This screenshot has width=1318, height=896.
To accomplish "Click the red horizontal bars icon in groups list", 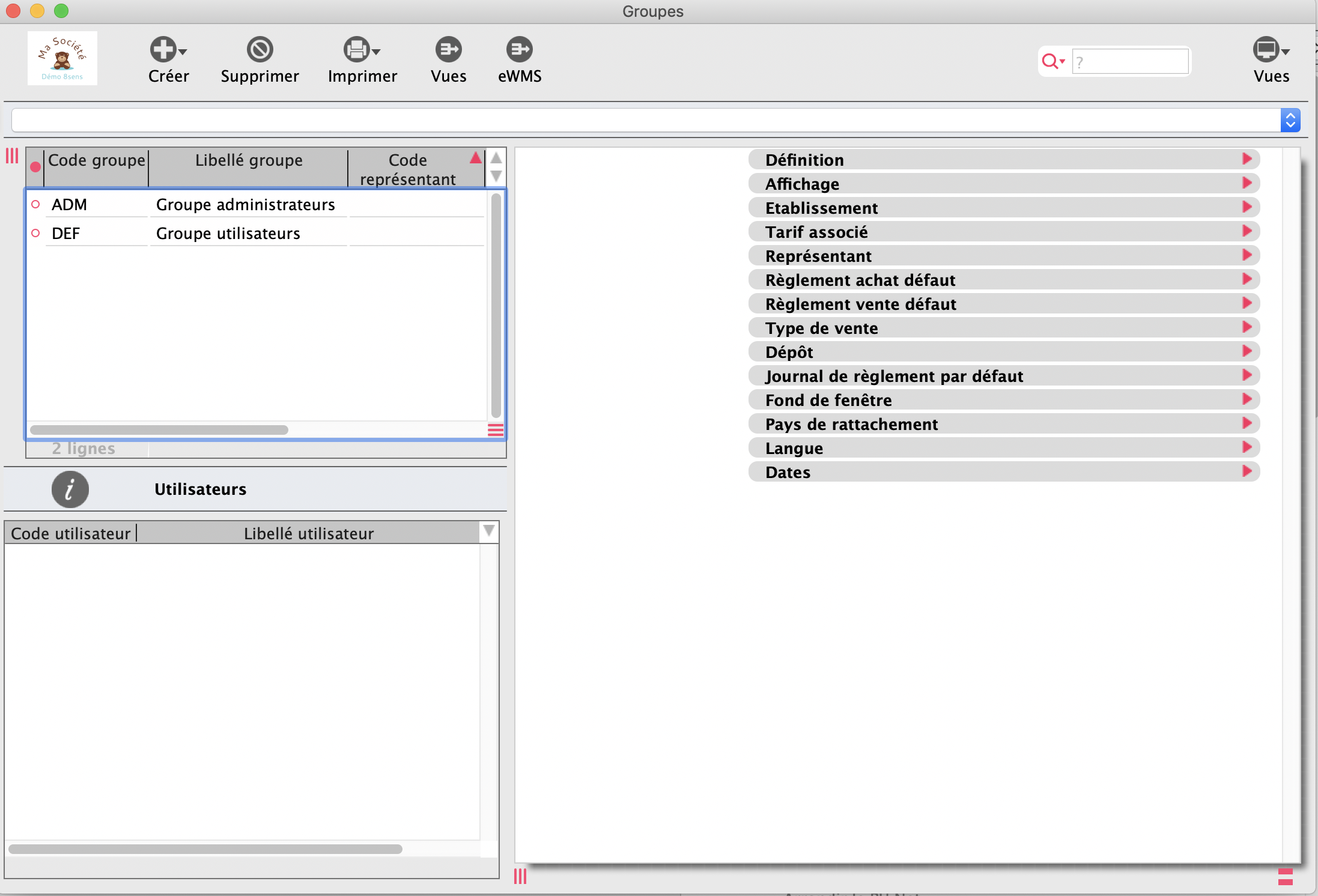I will coord(496,430).
